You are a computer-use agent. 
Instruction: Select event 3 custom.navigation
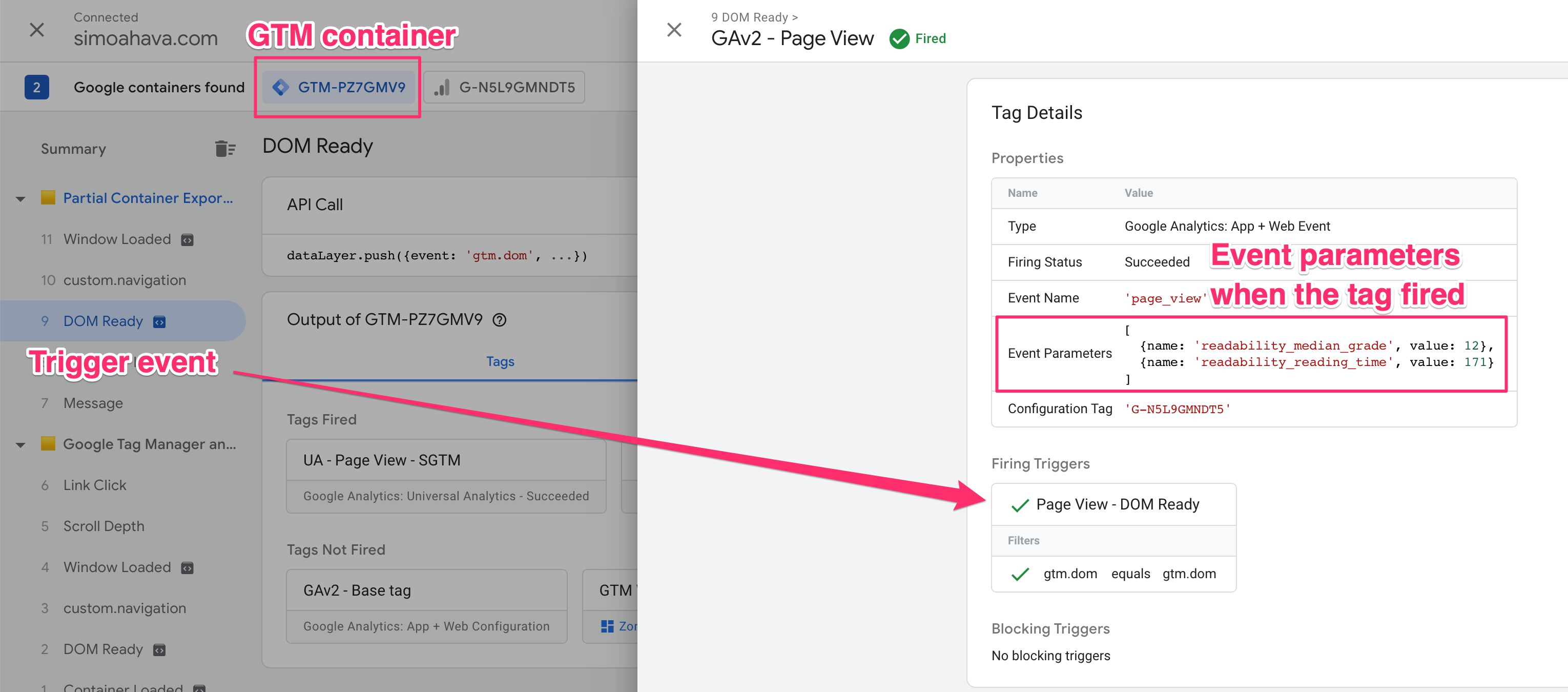[125, 608]
